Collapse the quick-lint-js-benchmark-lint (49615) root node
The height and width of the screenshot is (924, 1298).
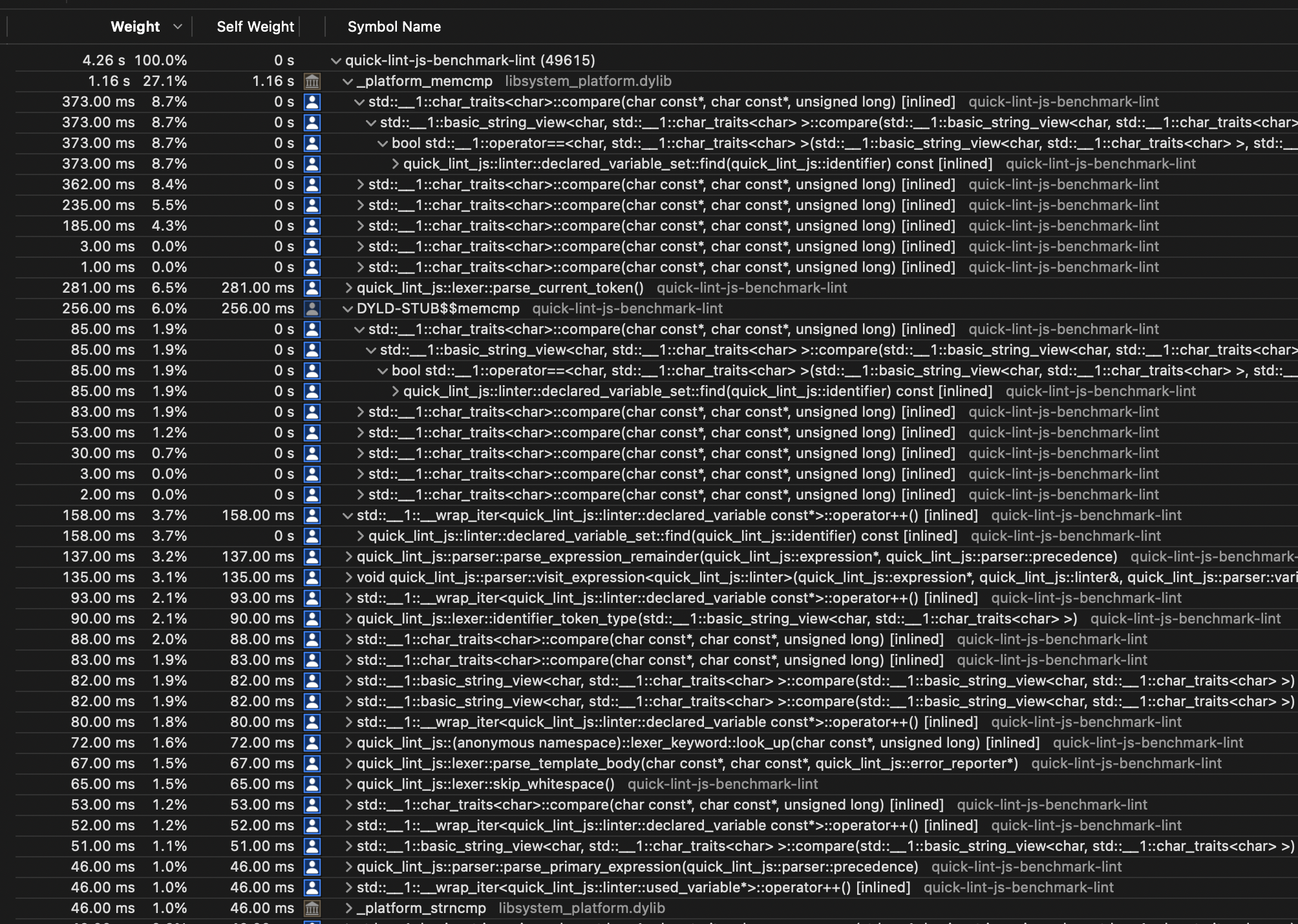[x=335, y=61]
